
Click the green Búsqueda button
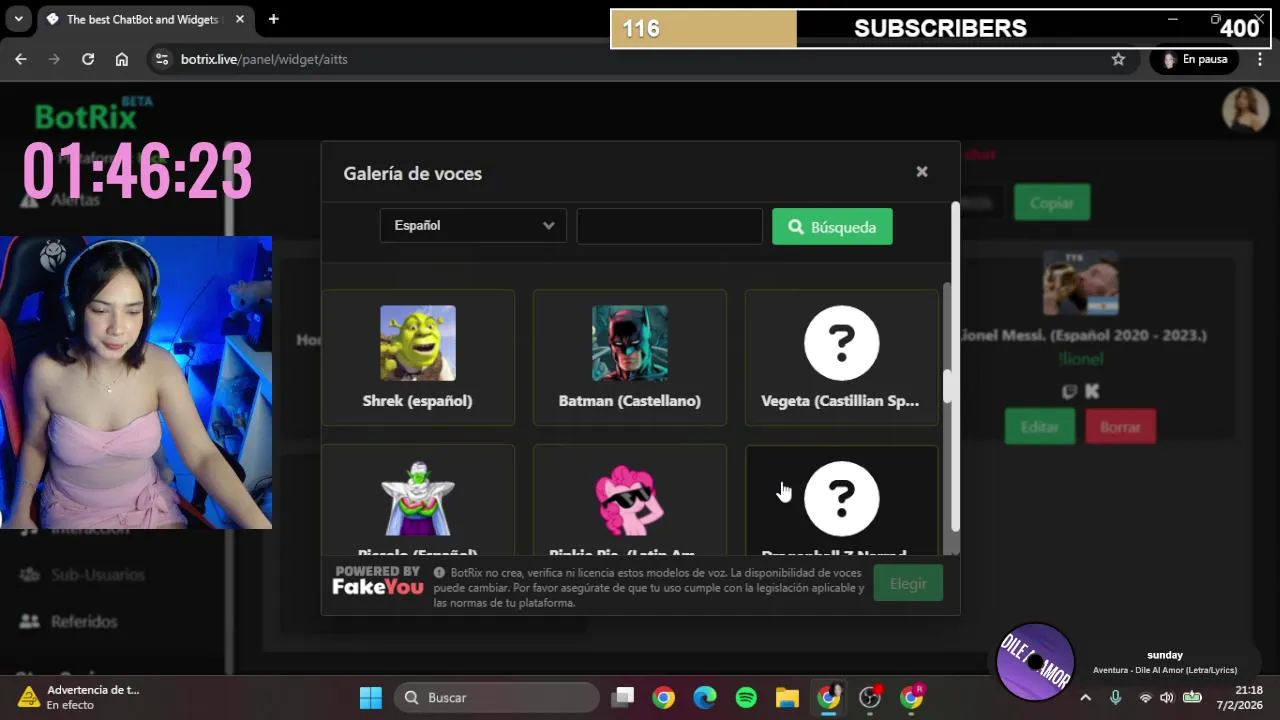(832, 227)
